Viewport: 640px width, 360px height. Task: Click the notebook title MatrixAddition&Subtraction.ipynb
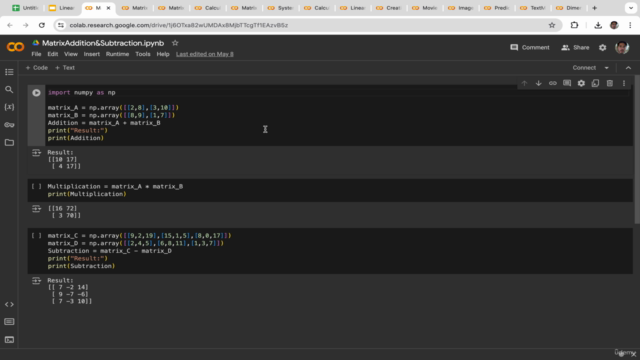[x=103, y=43]
